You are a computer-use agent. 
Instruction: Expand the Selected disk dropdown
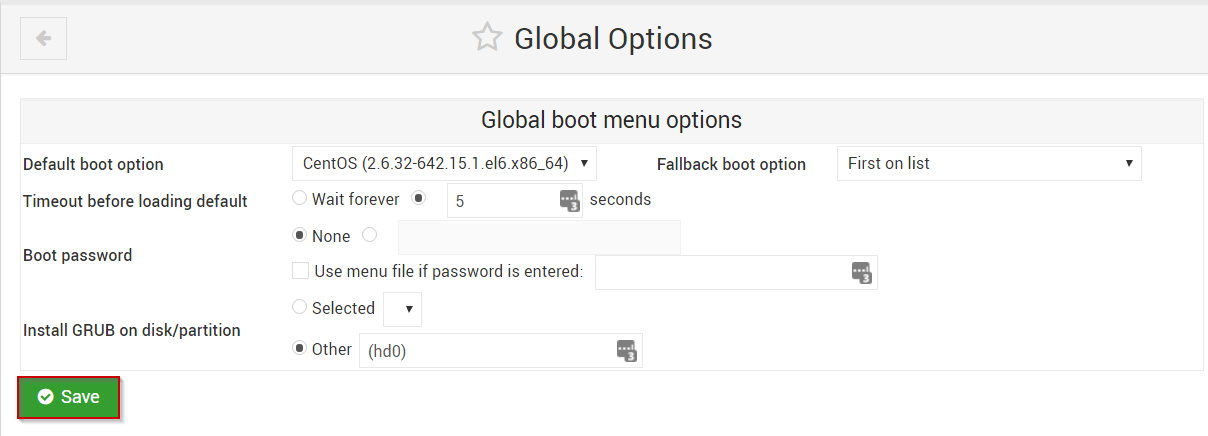point(402,309)
